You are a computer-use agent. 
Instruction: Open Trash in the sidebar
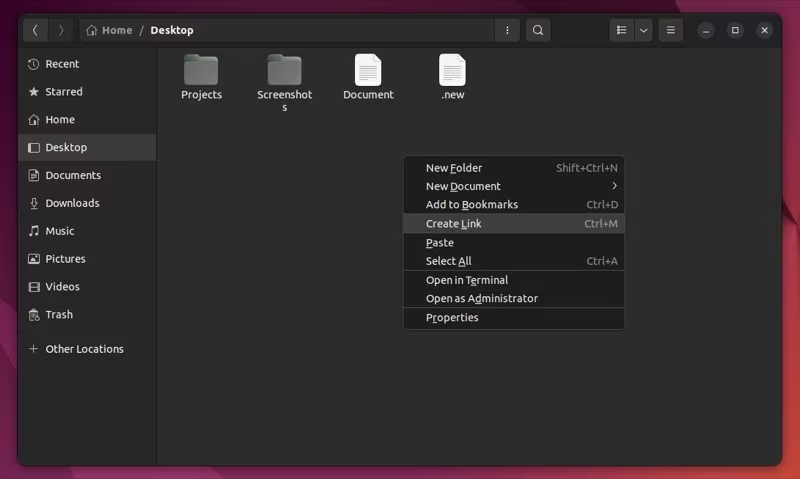[x=87, y=314]
